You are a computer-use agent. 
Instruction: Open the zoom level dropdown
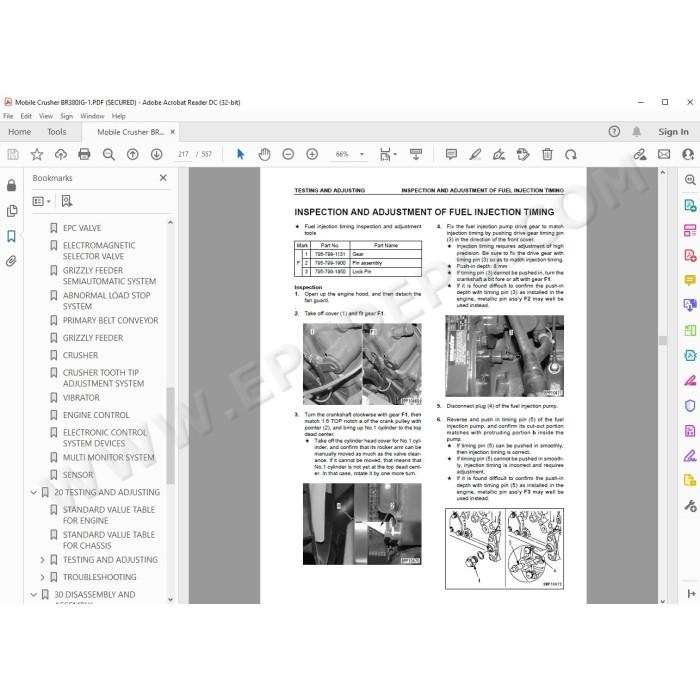[362, 154]
